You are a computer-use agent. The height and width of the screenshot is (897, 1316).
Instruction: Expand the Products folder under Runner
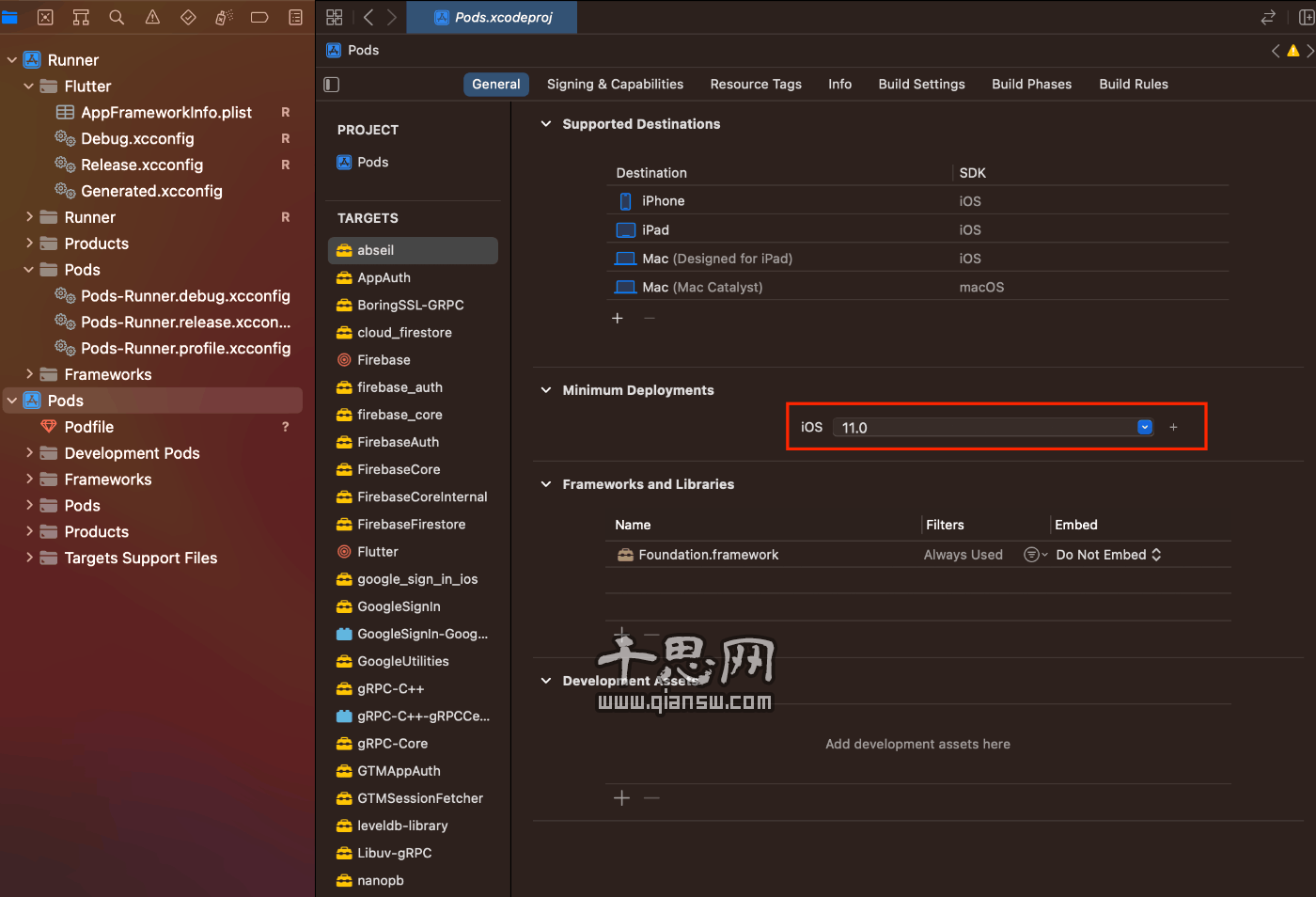pyautogui.click(x=29, y=244)
